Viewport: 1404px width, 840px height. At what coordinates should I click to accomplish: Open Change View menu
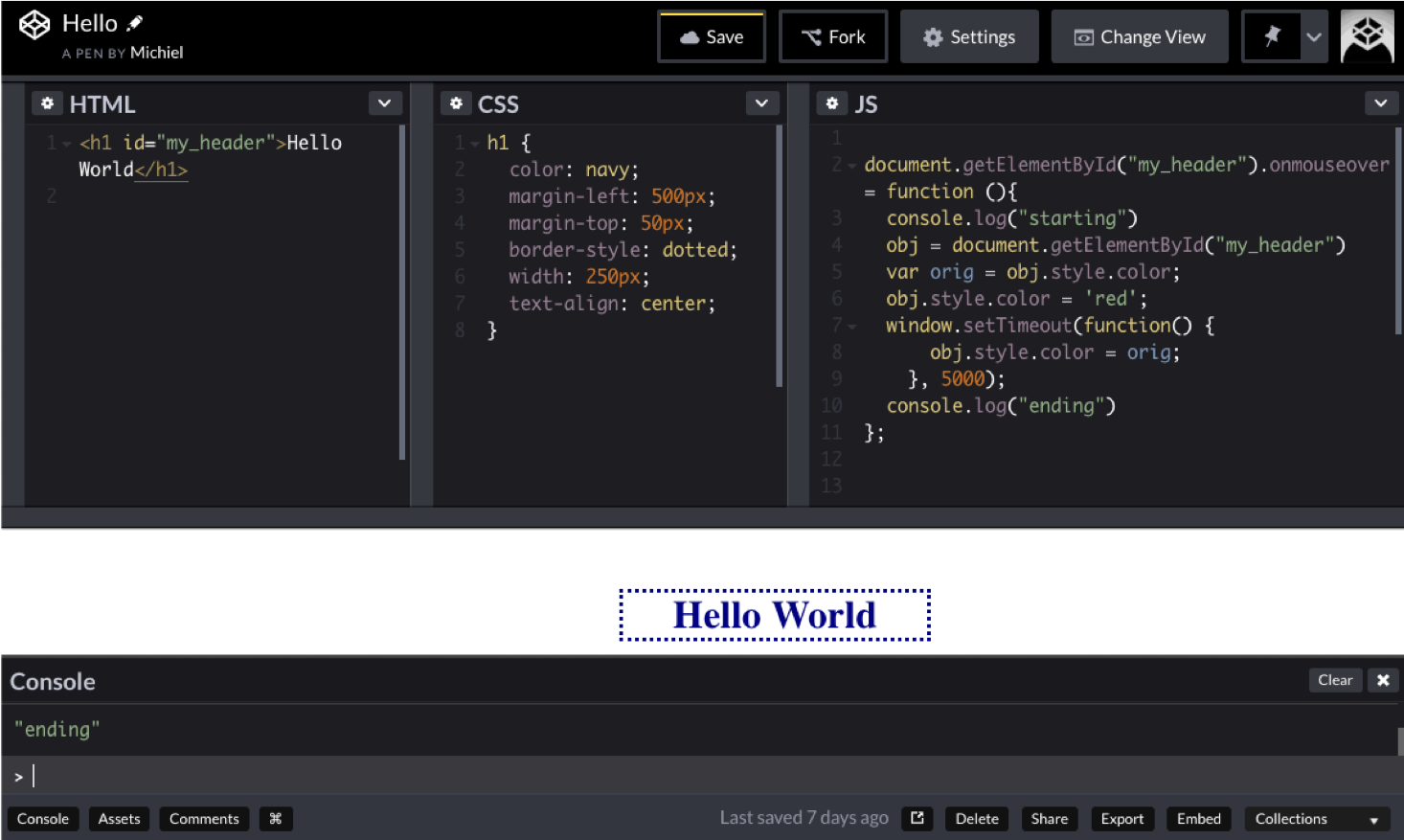(1140, 37)
